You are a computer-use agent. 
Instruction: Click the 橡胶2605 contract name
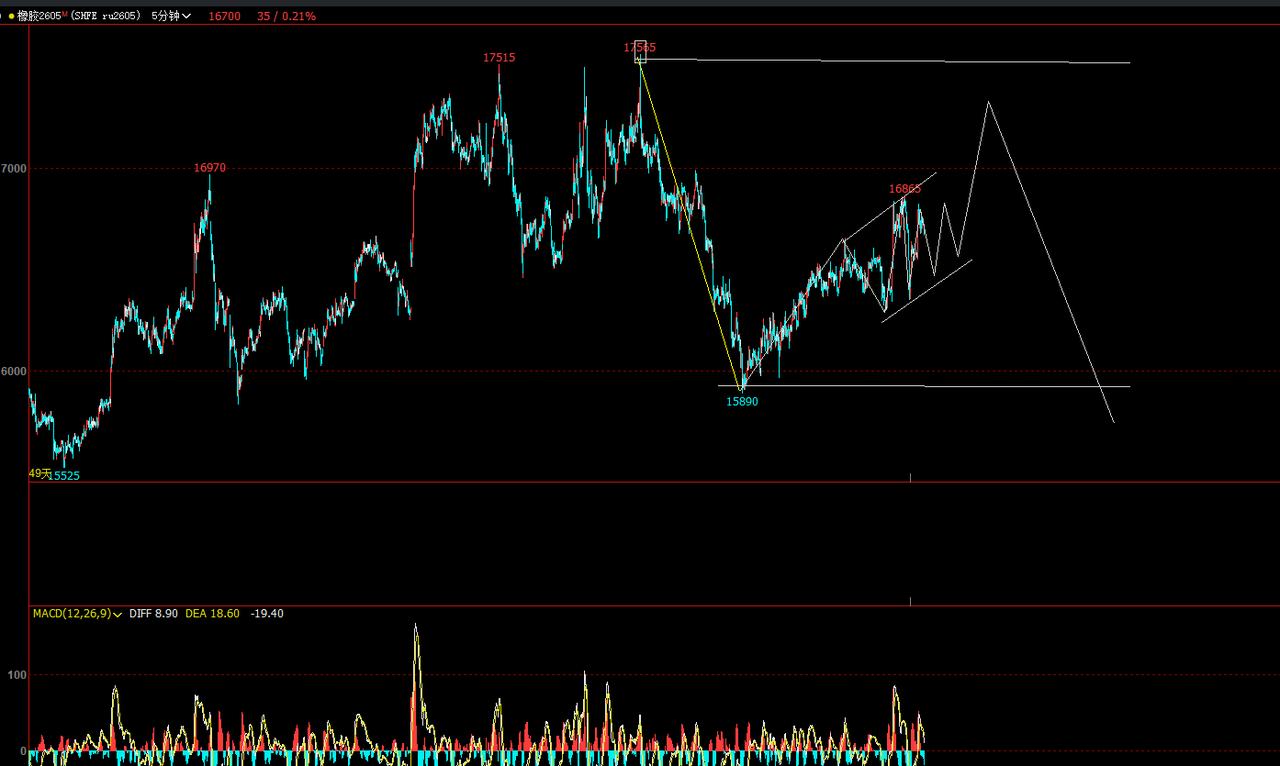tap(39, 16)
